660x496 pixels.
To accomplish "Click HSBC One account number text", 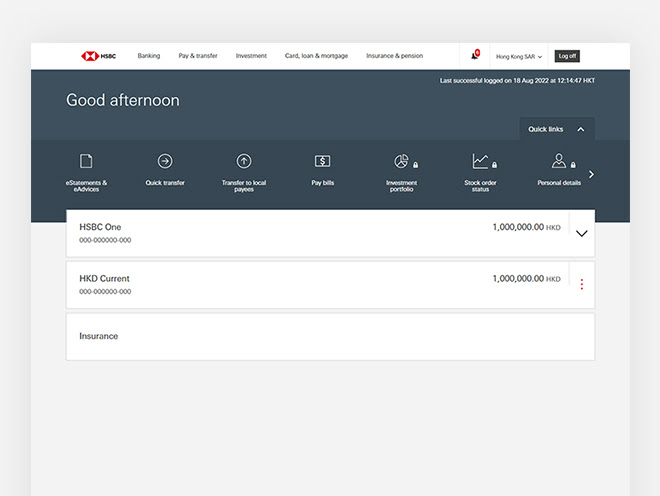I will [105, 240].
